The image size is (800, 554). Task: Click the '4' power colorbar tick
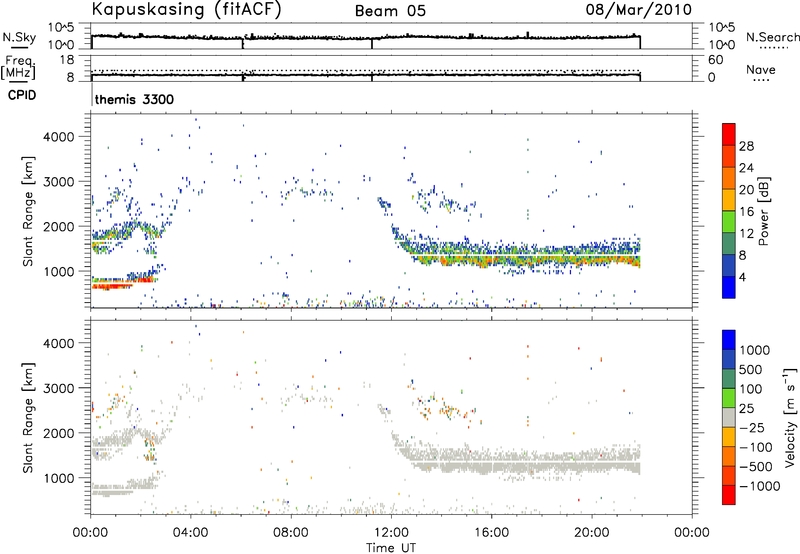[x=742, y=278]
